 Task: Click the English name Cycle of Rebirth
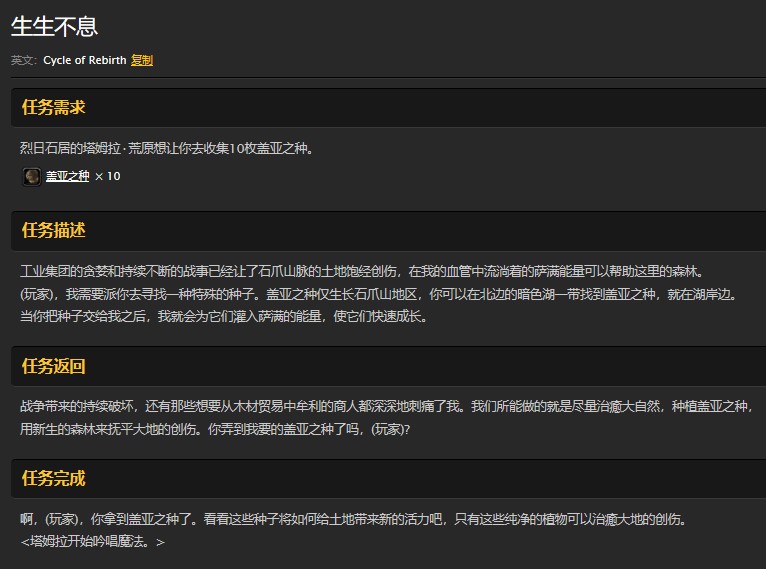84,60
